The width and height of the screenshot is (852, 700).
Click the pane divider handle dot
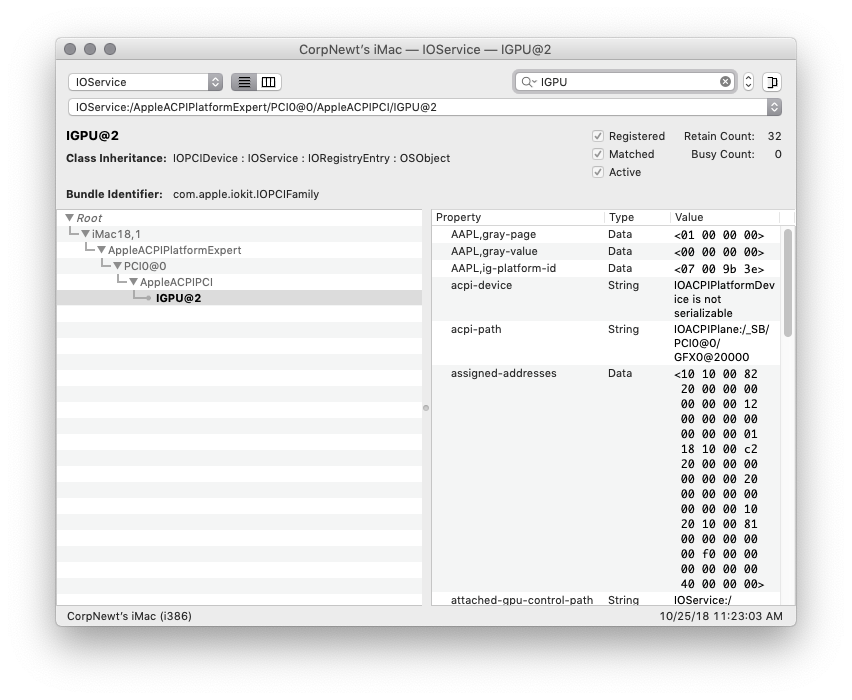click(x=426, y=408)
